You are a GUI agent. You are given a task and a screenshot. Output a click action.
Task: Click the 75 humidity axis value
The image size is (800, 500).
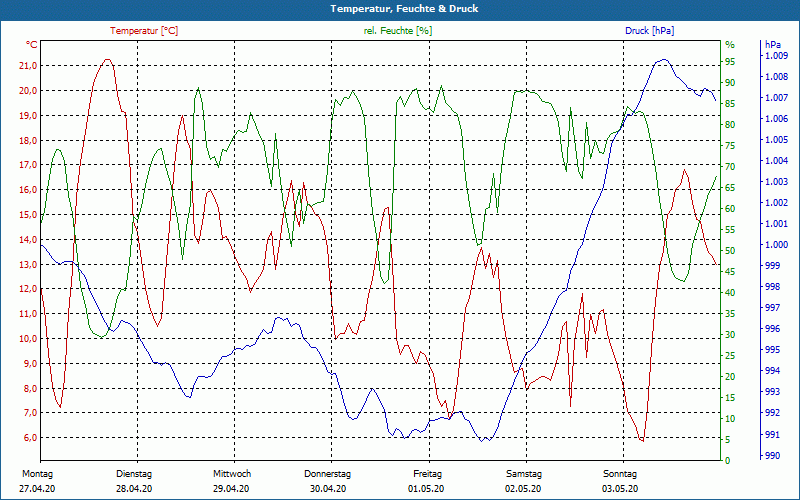click(730, 146)
